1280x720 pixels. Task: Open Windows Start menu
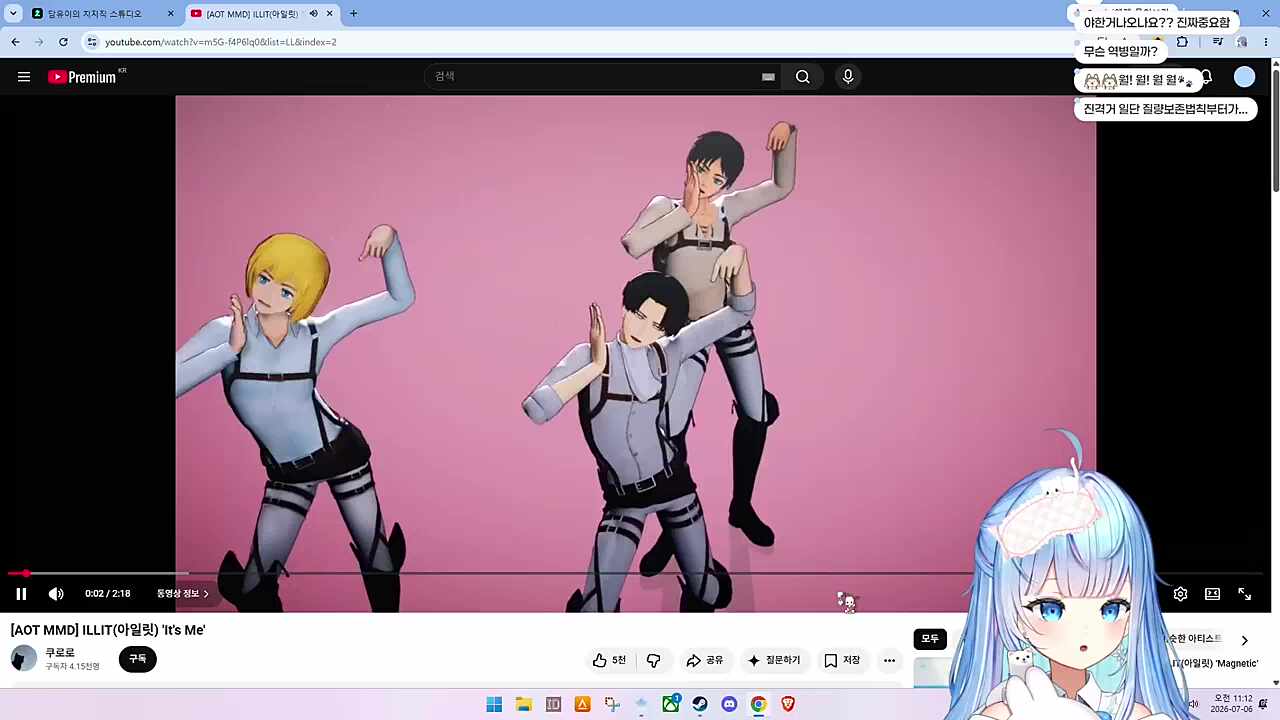(x=494, y=704)
